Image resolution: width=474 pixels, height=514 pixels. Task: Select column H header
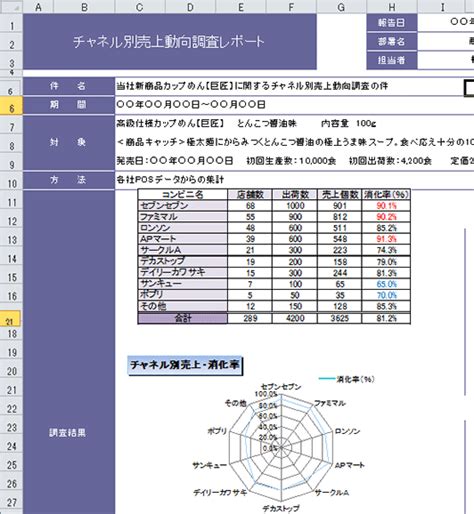pos(392,7)
